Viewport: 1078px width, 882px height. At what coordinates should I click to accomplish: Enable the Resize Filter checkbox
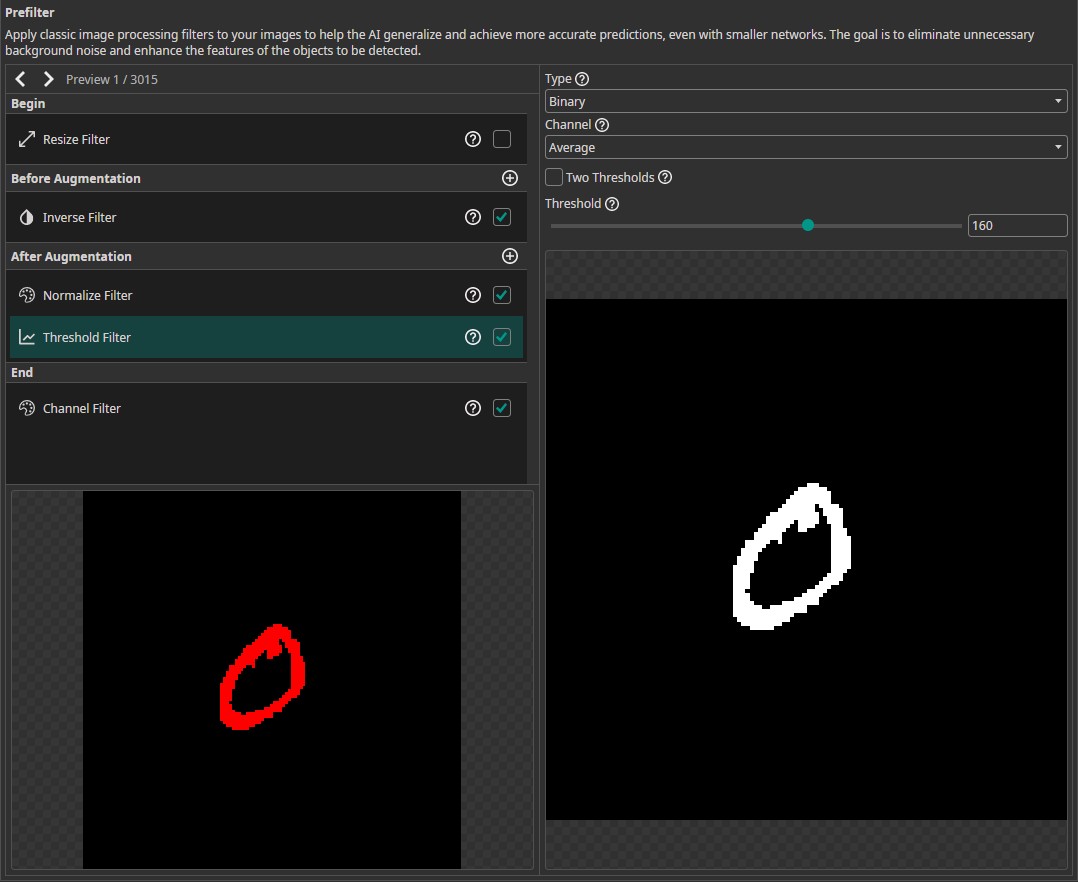(x=502, y=139)
